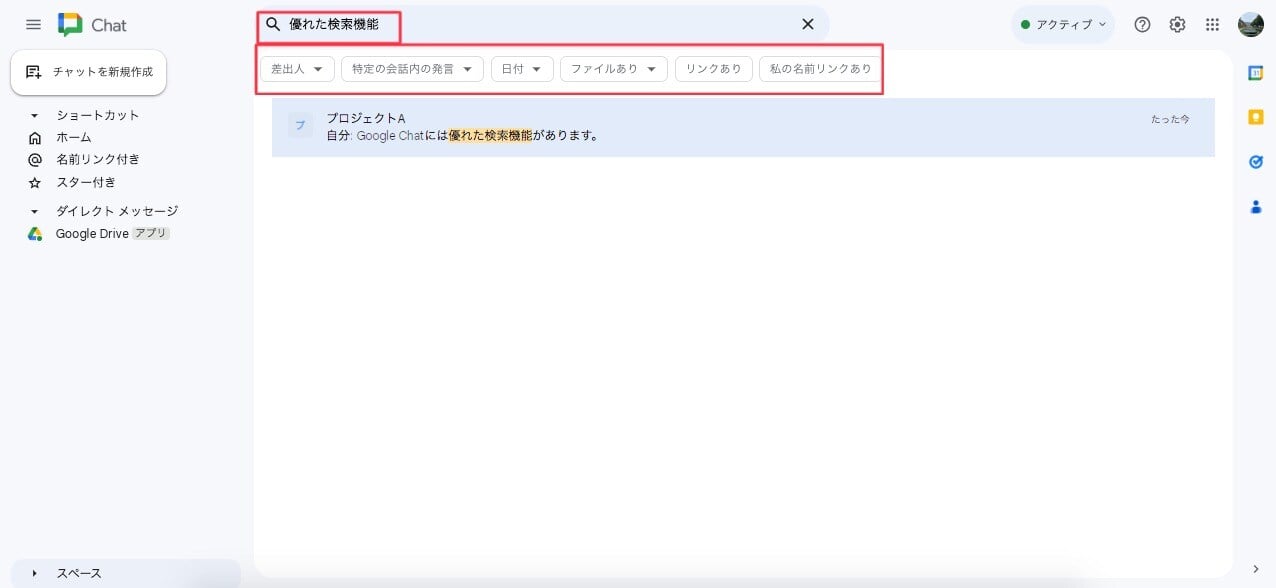Collapse the ショートカット section

34,115
